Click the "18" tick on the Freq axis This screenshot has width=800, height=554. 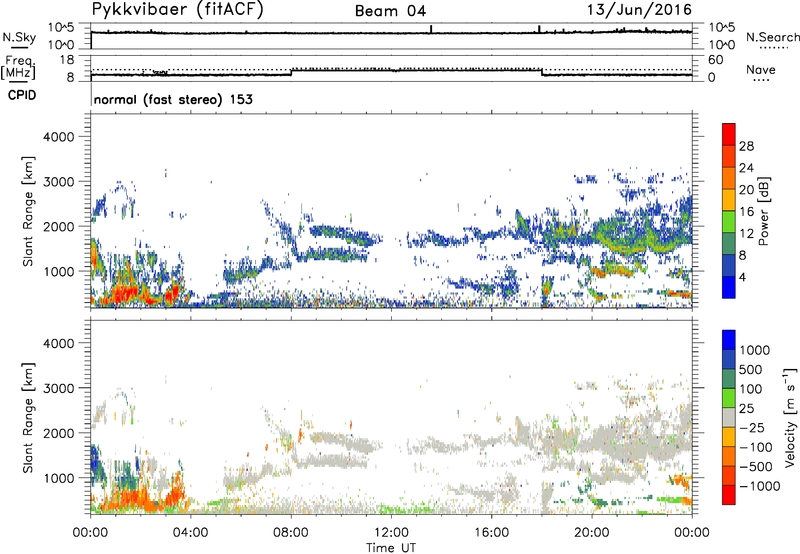tap(67, 60)
